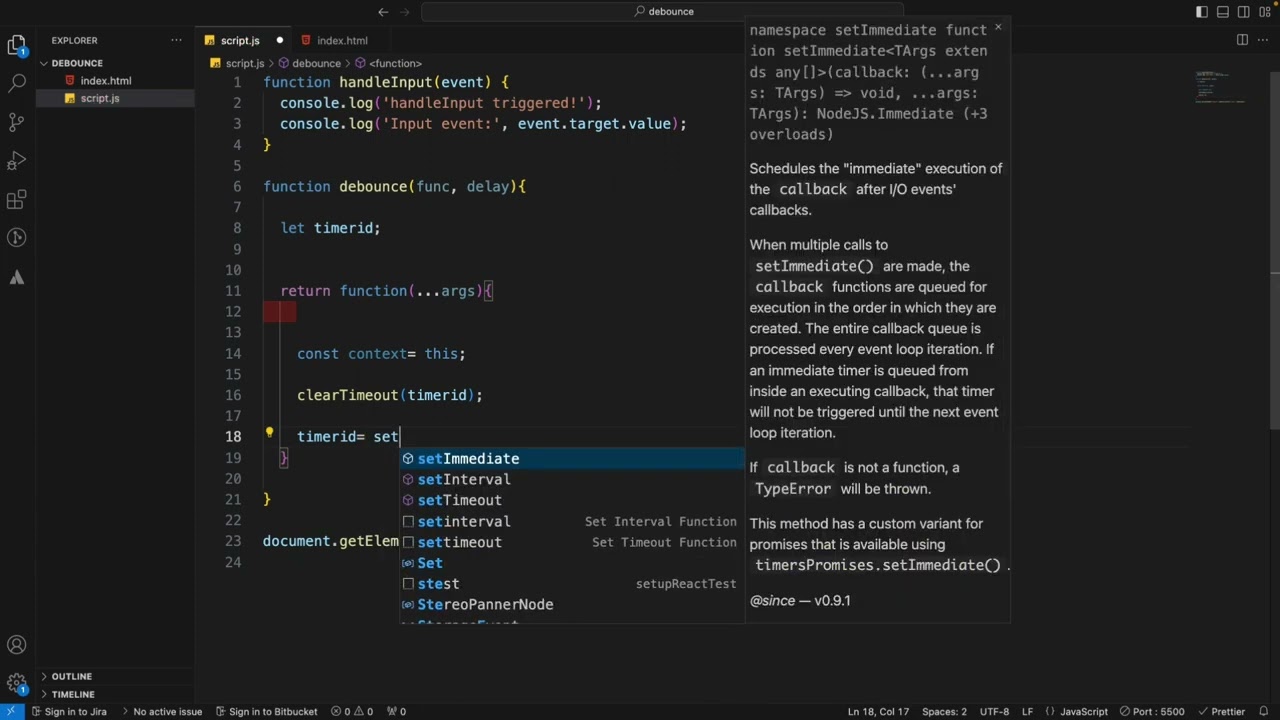This screenshot has width=1280, height=720.
Task: Click unsaved dot on script.js tab
Action: (280, 40)
